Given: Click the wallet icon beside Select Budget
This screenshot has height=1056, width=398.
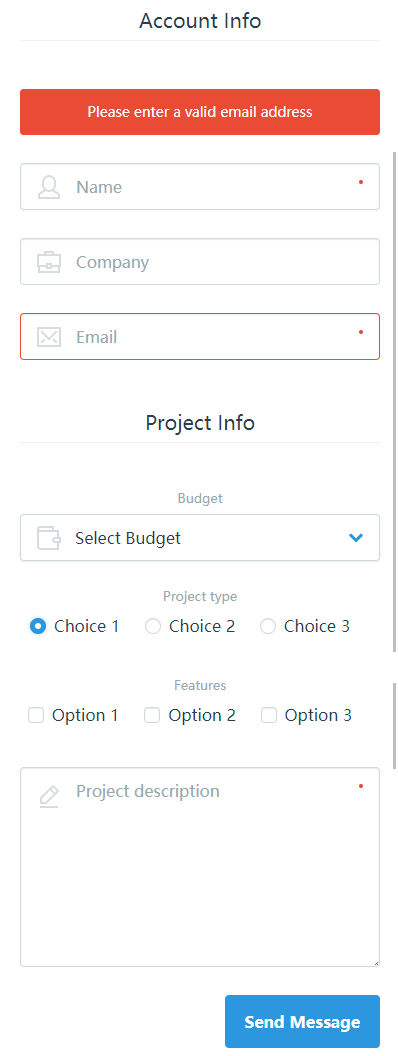Looking at the screenshot, I should point(48,538).
